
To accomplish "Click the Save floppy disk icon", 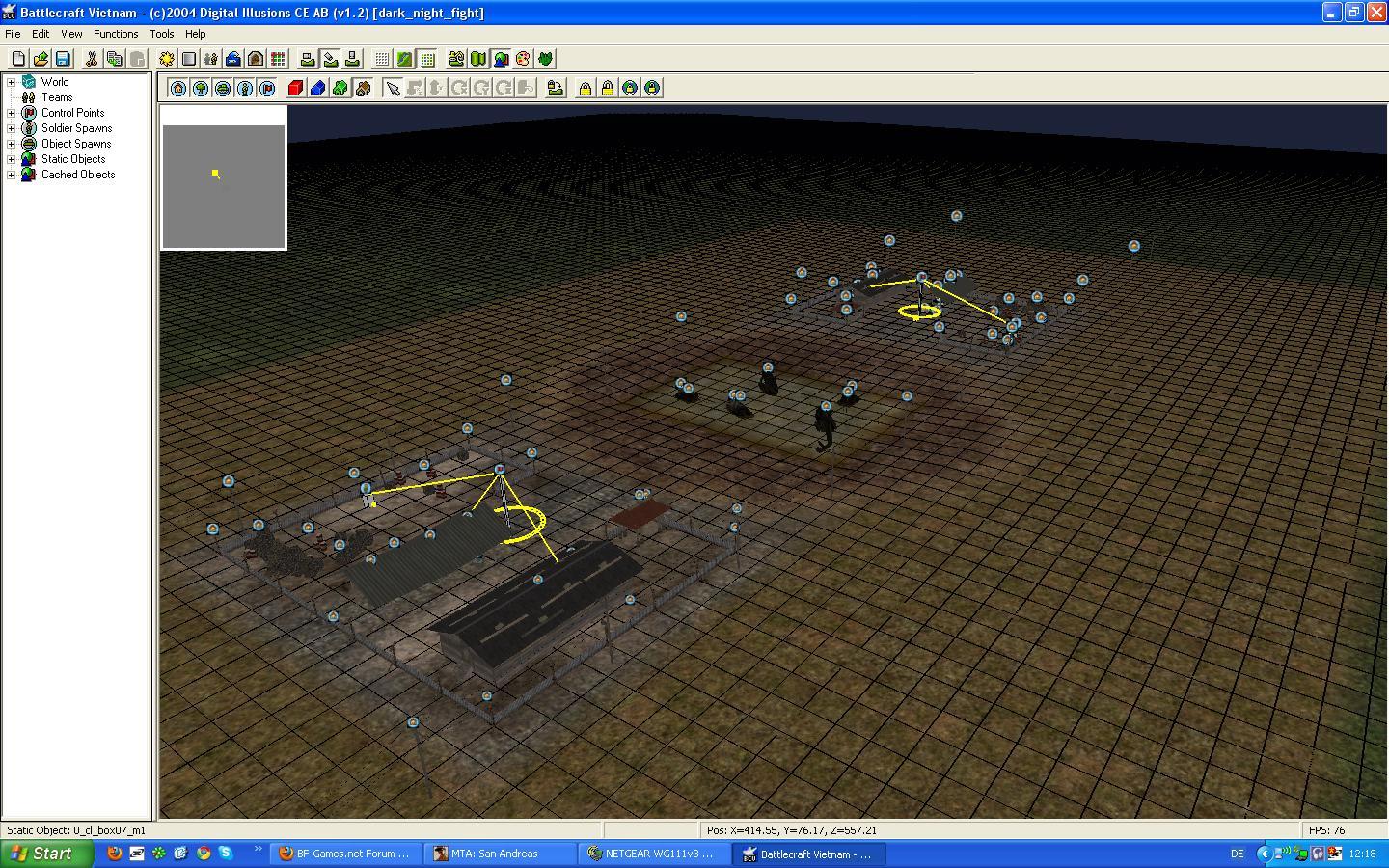I will coord(63,59).
